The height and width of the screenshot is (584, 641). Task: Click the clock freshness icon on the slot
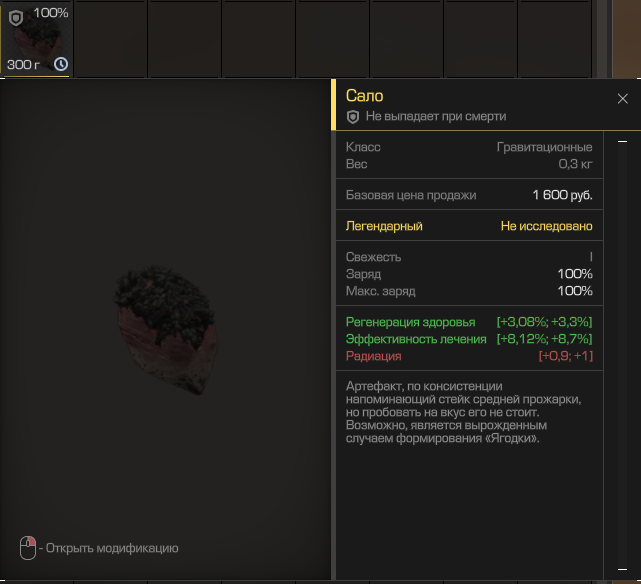61,64
